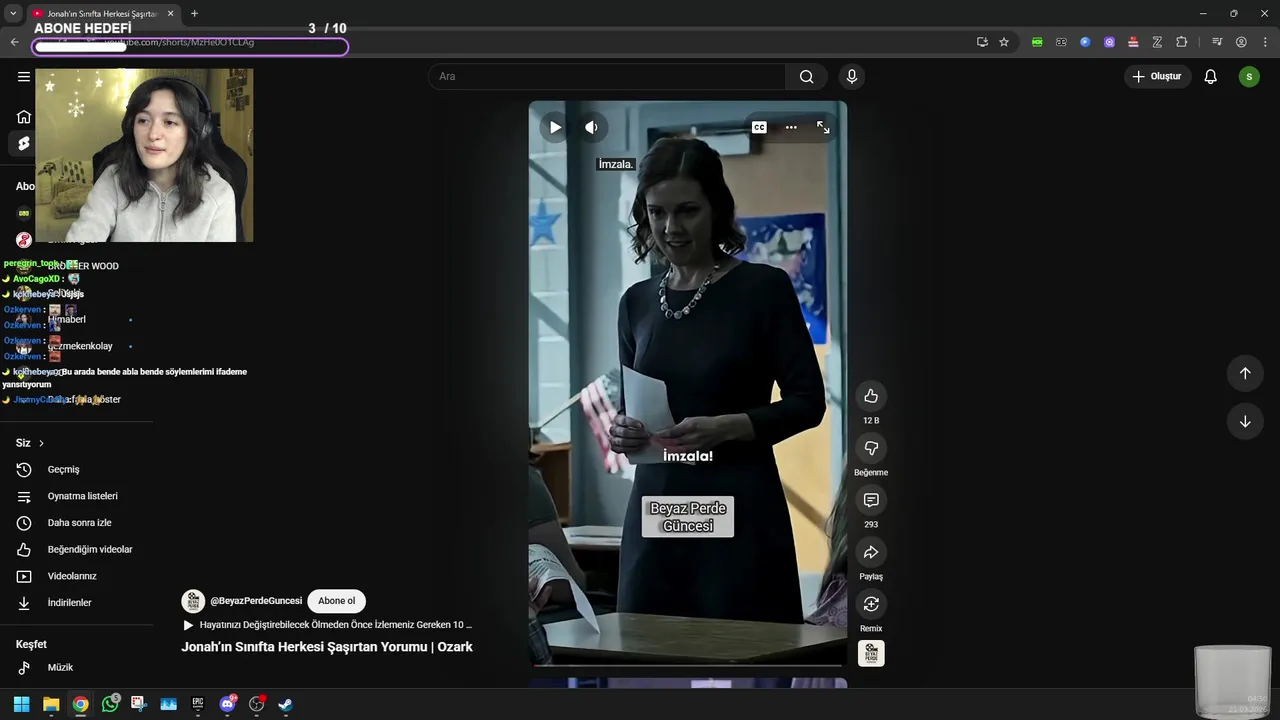Viewport: 1280px width, 720px height.
Task: Open the @BeyazPerdeGuncesi channel link
Action: [x=256, y=601]
